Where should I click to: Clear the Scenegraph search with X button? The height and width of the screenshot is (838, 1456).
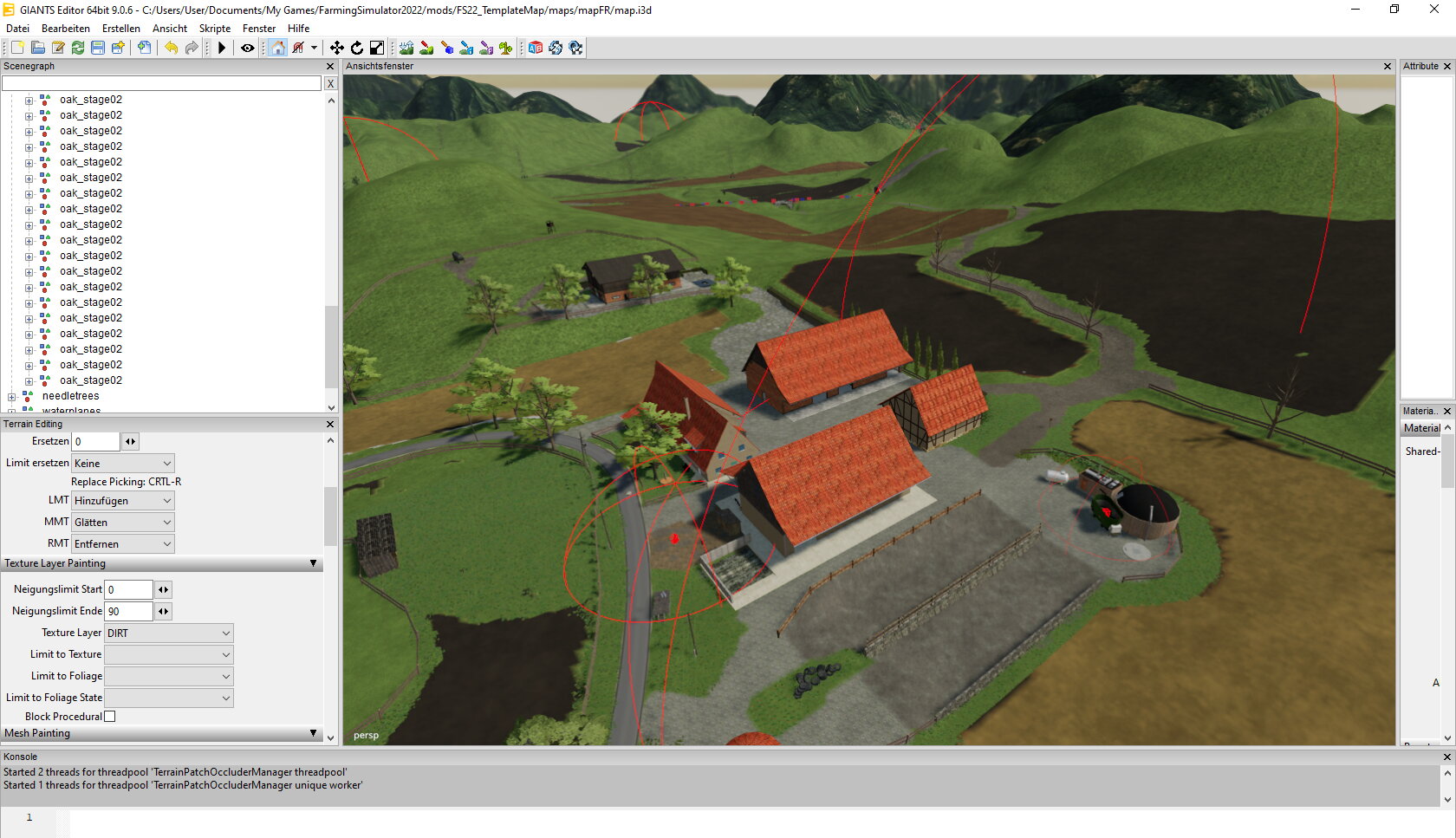330,83
